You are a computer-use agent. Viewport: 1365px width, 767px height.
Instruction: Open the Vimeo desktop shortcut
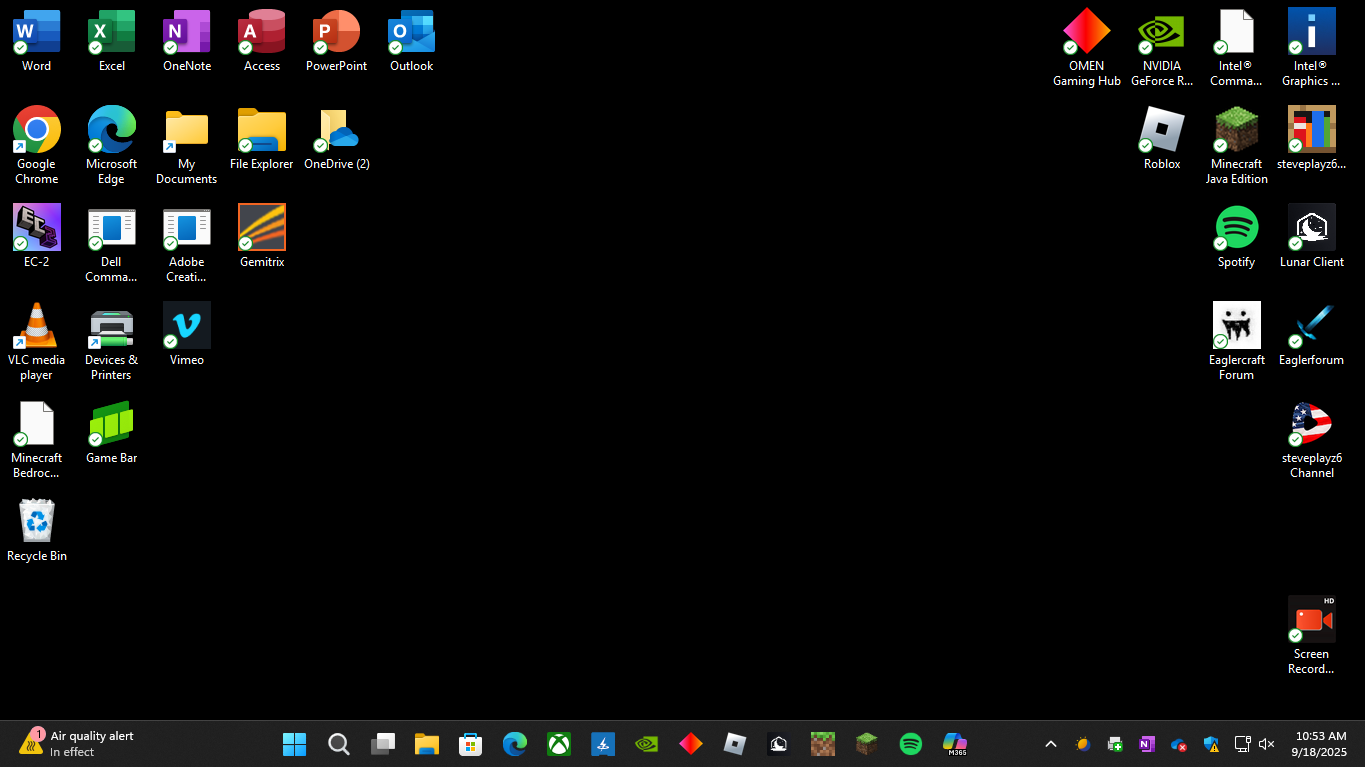187,326
